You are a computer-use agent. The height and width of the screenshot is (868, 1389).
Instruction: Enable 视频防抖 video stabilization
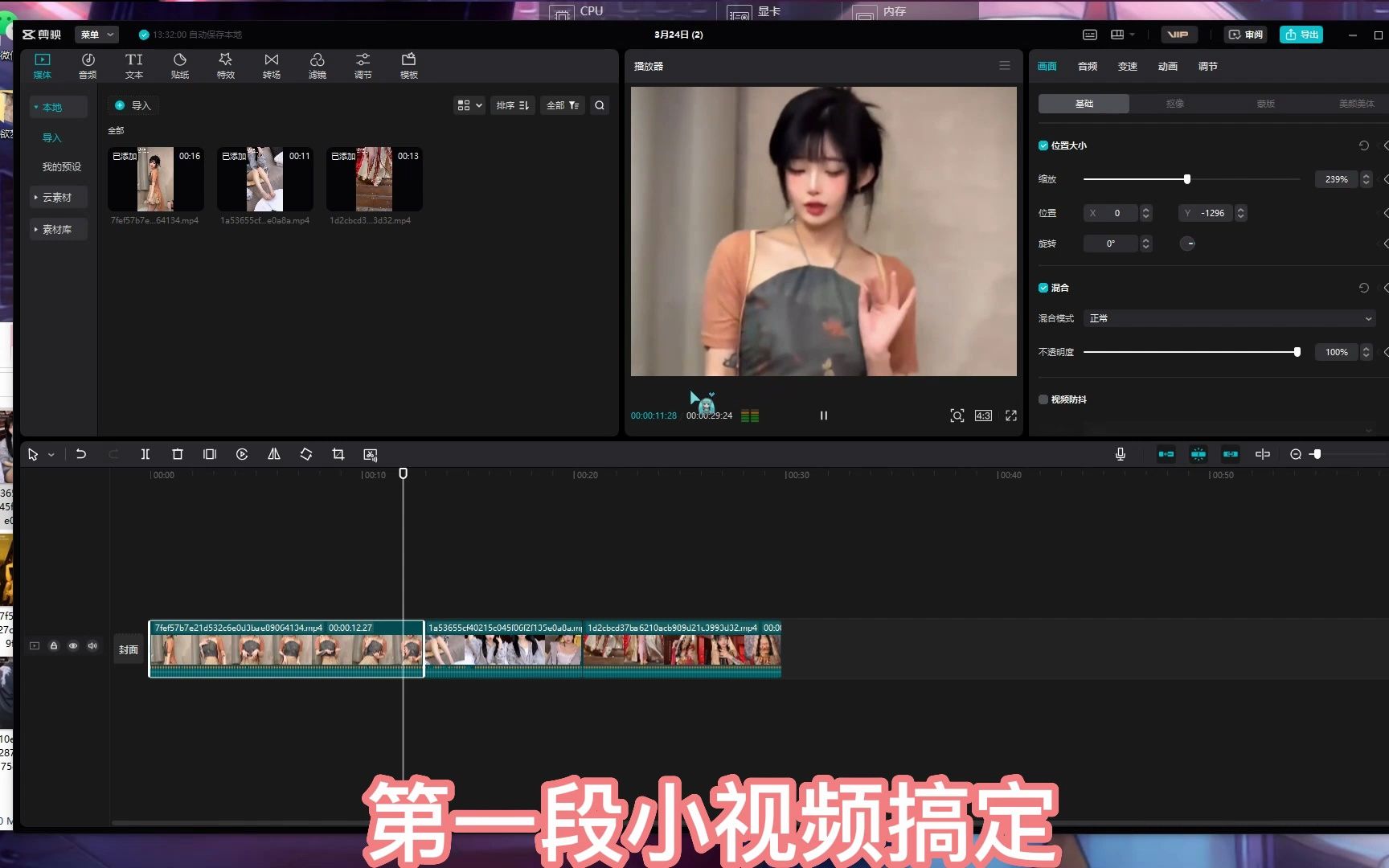point(1043,399)
